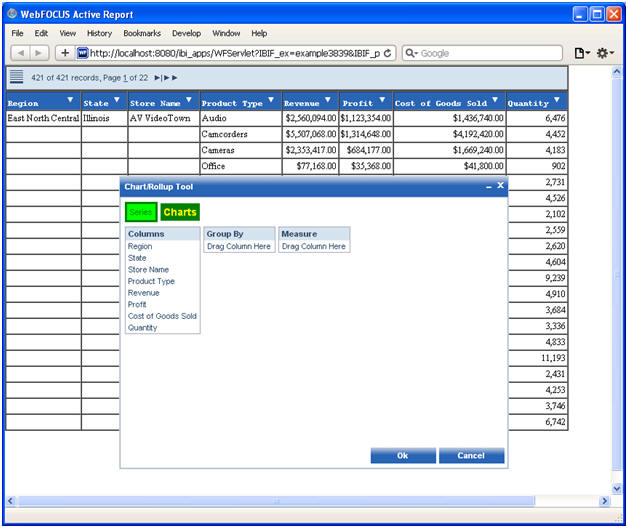
Task: Click the page number 1 link
Action: (x=125, y=78)
